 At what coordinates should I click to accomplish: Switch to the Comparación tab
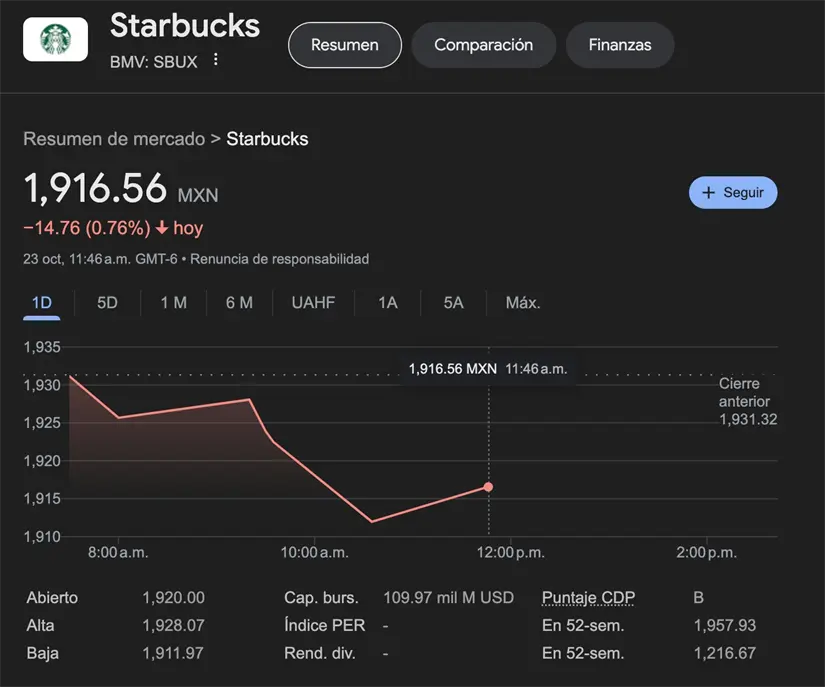pyautogui.click(x=483, y=45)
